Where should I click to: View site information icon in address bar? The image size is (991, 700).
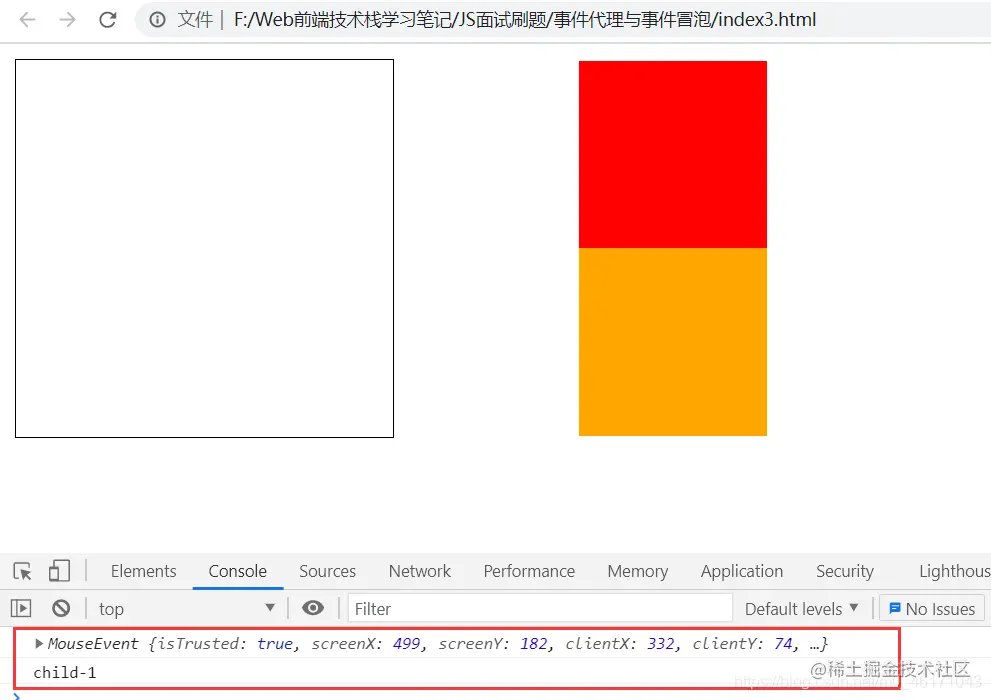click(x=157, y=20)
